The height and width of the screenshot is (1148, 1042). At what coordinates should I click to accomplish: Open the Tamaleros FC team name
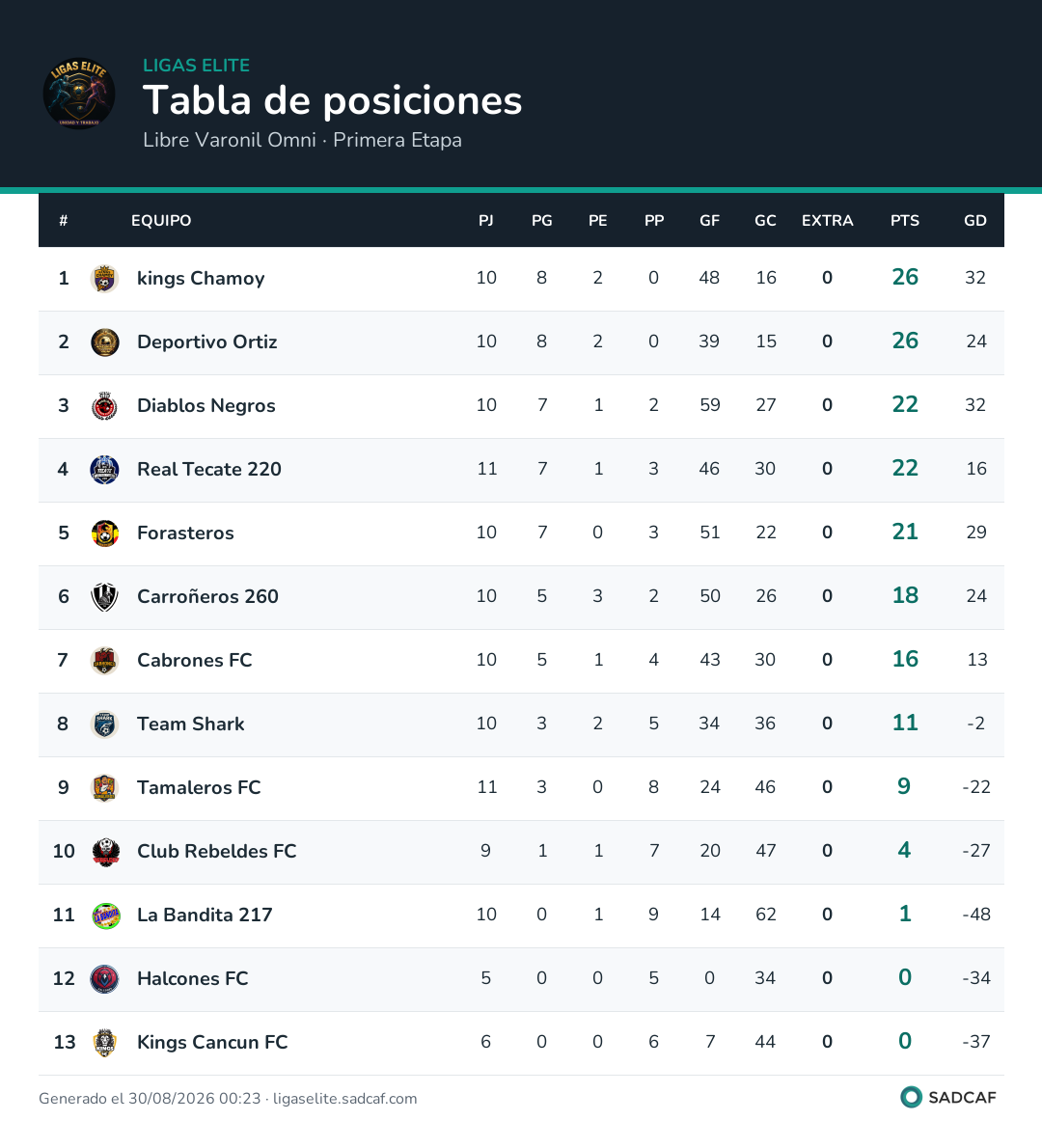[199, 787]
